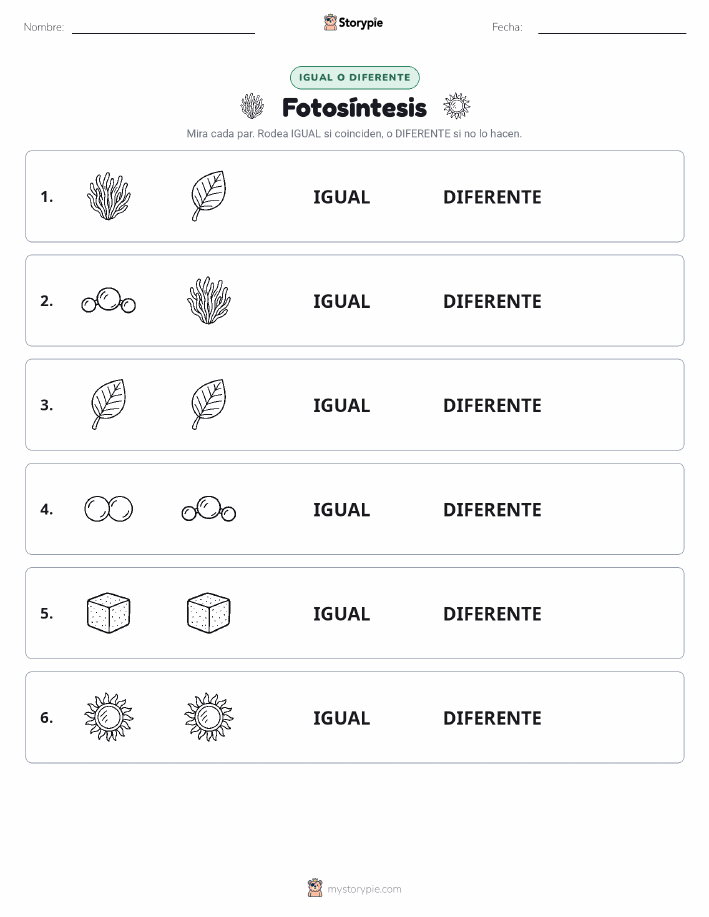Image resolution: width=709 pixels, height=917 pixels.
Task: Select DIFERENTE for question 4
Action: pyautogui.click(x=492, y=509)
